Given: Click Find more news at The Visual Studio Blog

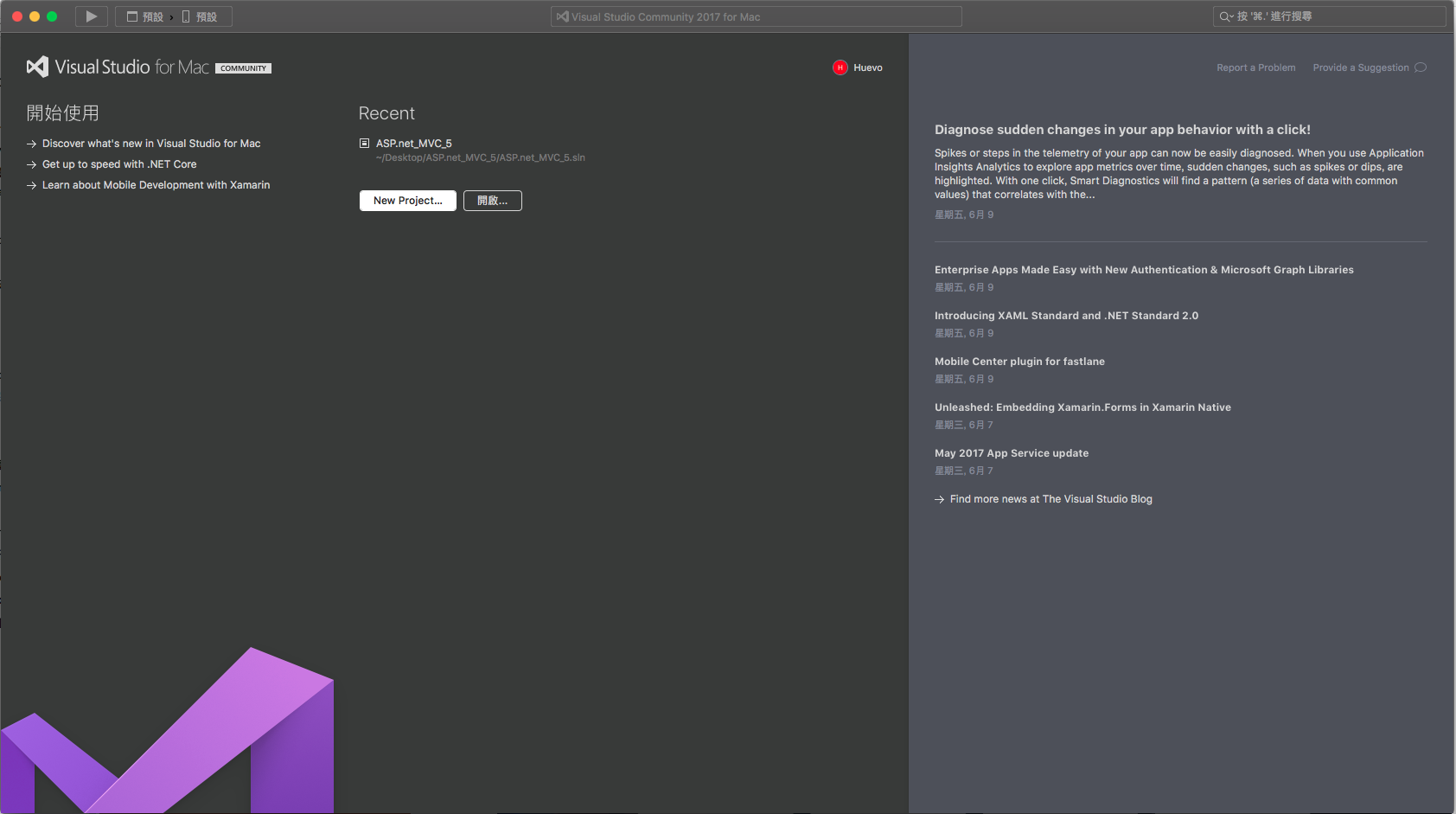Looking at the screenshot, I should 1051,499.
